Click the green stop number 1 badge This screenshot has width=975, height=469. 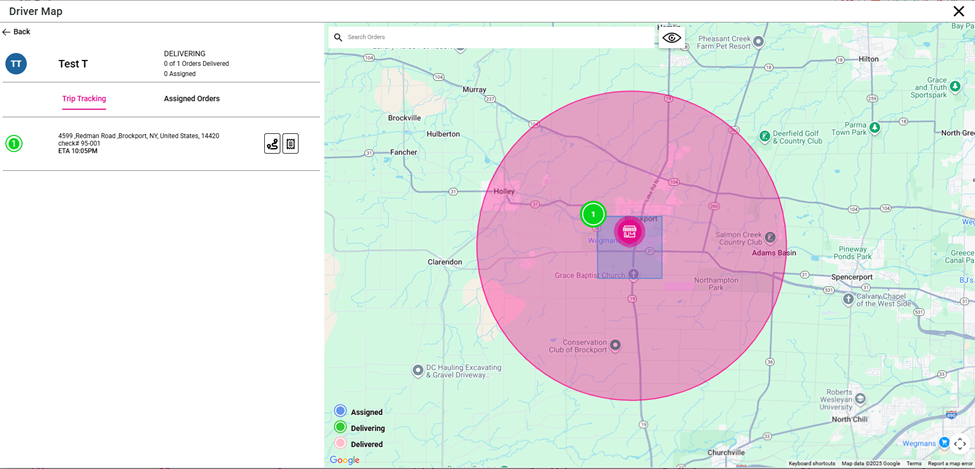[x=14, y=144]
